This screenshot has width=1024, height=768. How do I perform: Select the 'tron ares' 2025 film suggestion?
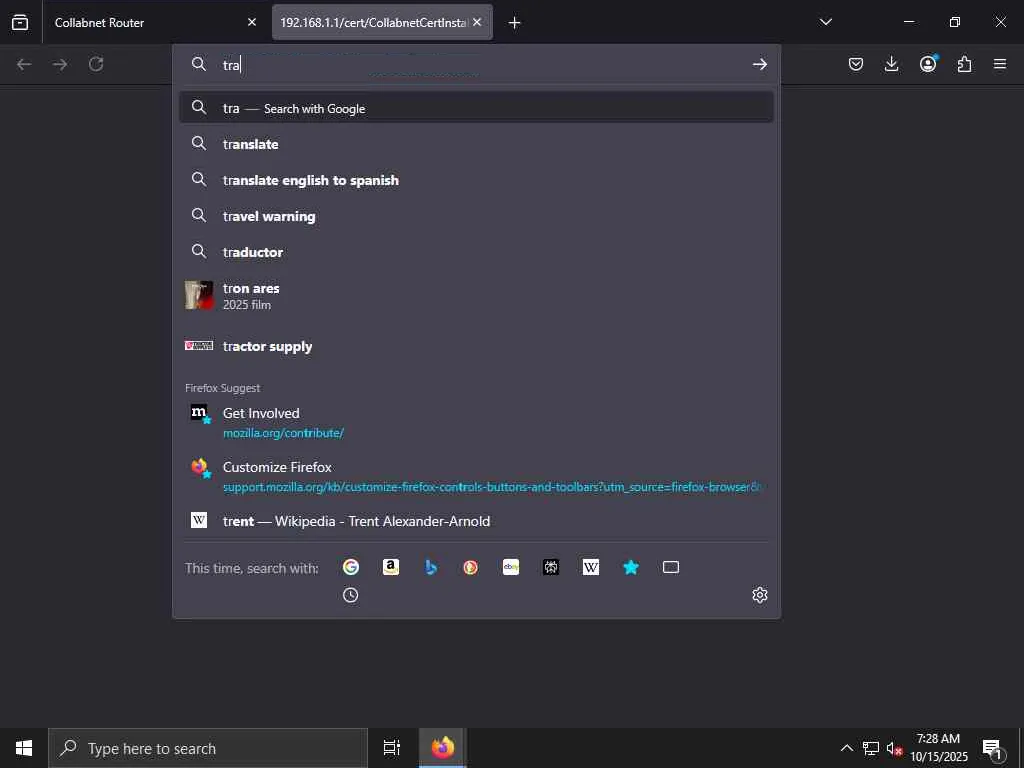click(x=476, y=295)
